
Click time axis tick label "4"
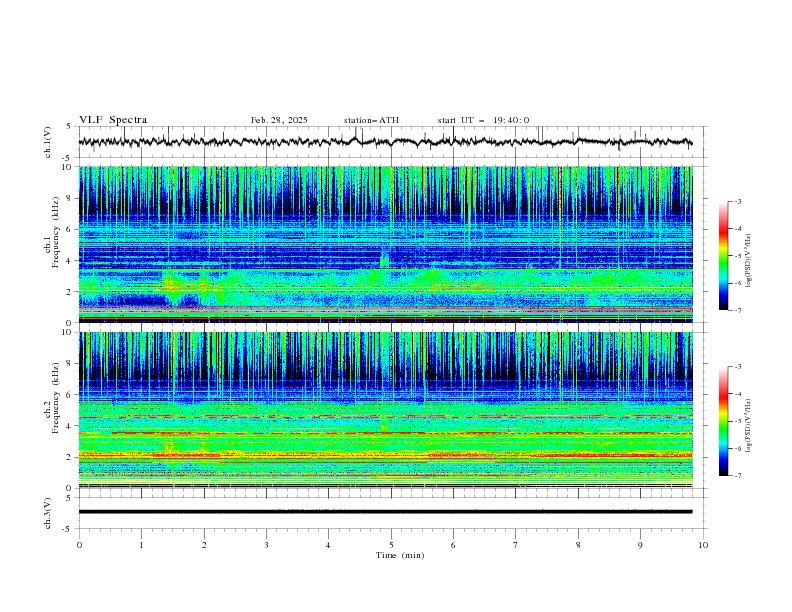(x=329, y=545)
